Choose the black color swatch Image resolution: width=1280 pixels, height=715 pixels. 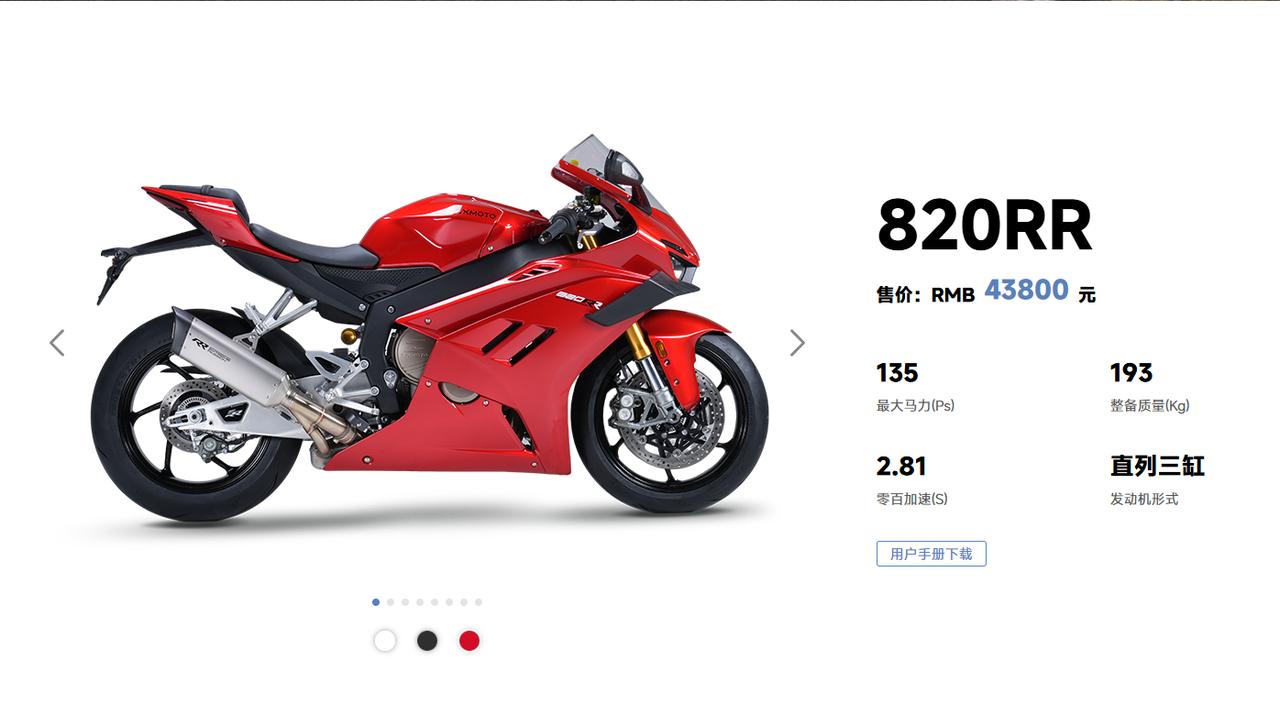pos(427,641)
